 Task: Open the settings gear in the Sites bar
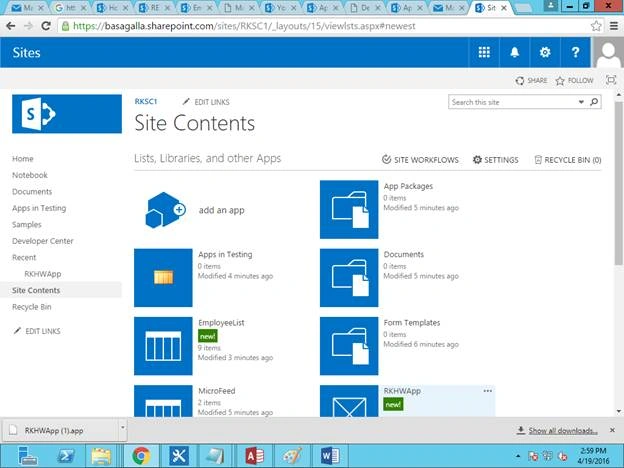[545, 52]
